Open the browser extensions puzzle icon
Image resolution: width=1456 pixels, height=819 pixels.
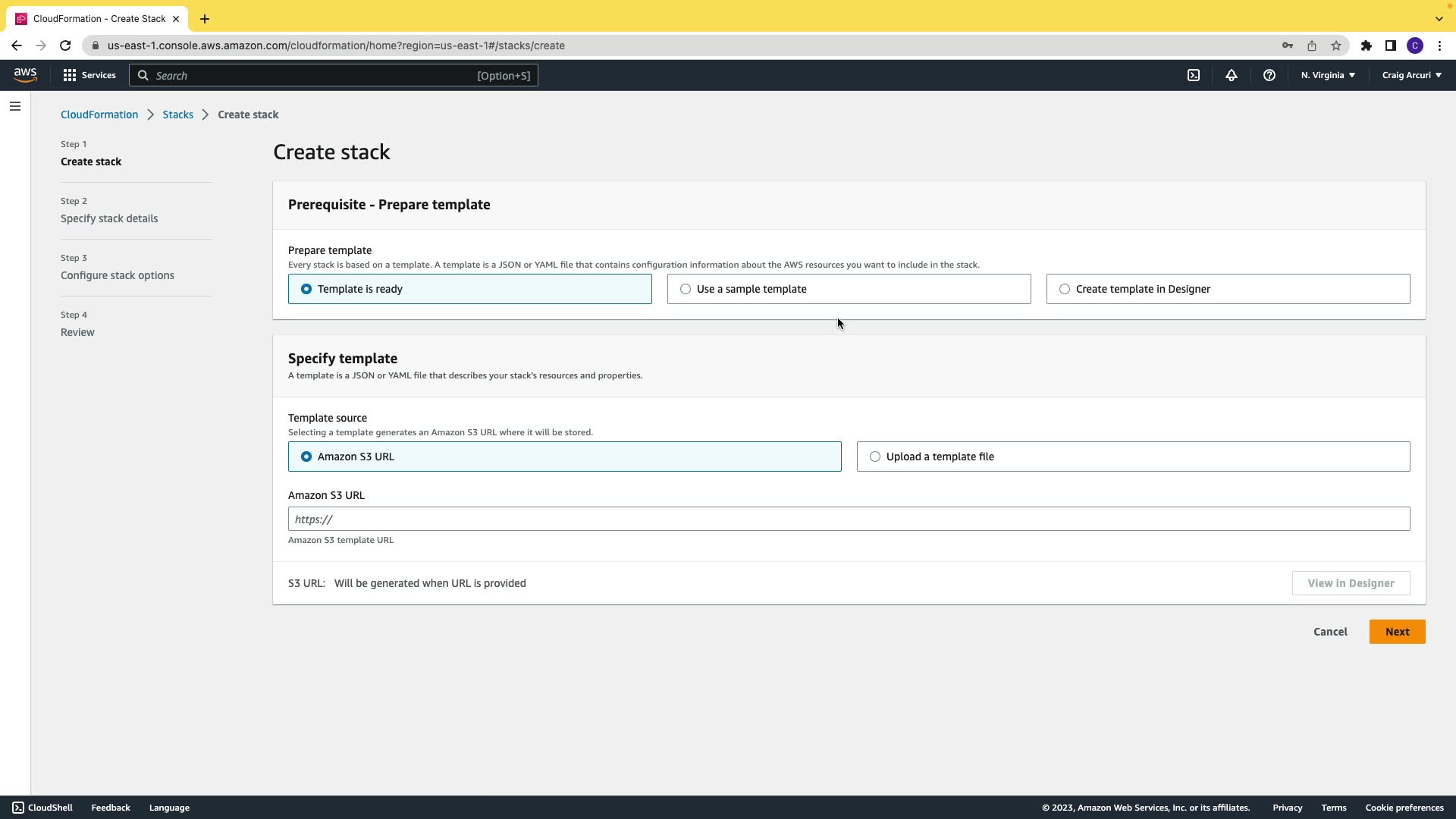tap(1367, 45)
